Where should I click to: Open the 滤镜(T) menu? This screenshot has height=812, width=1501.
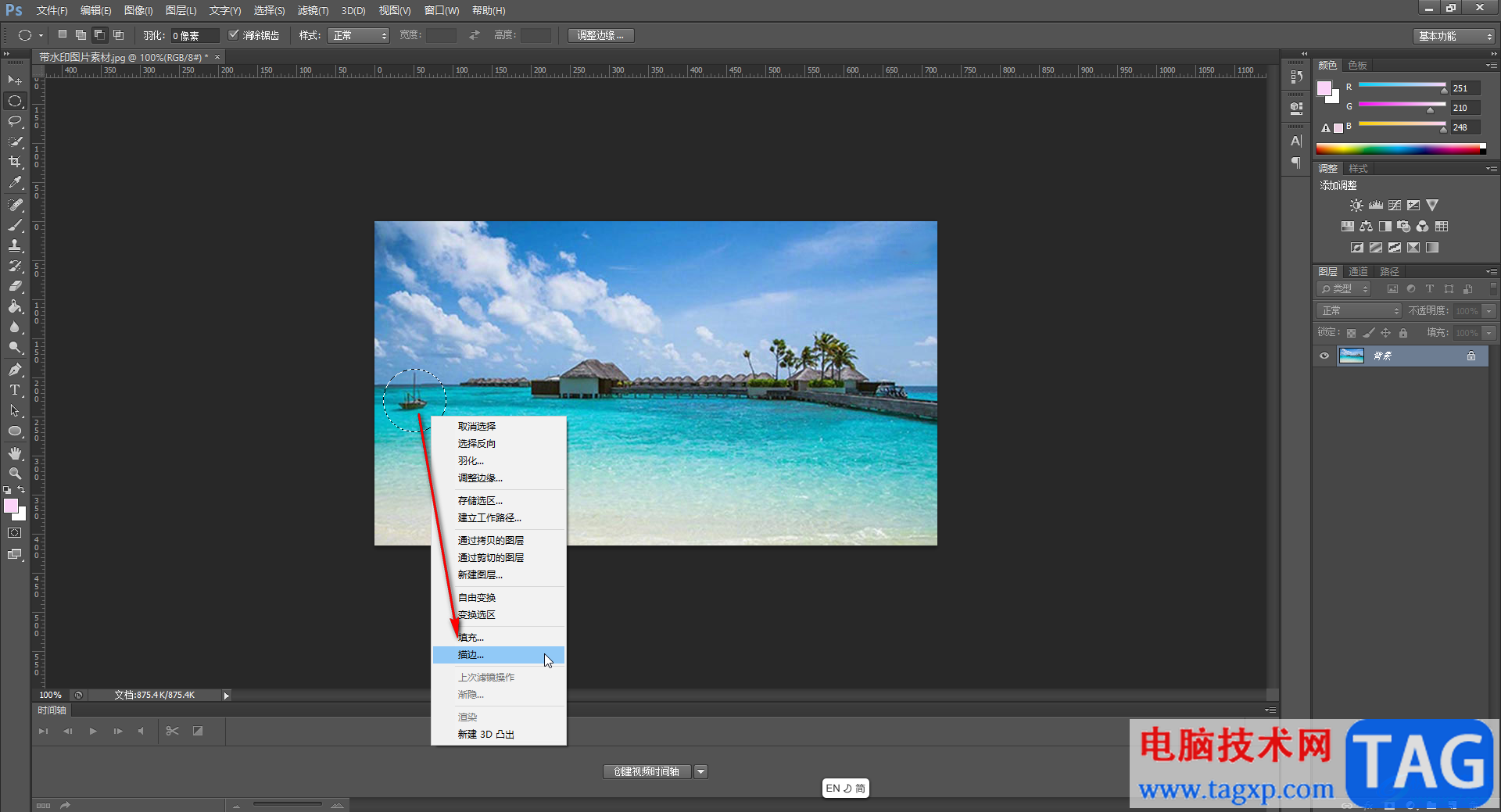click(313, 11)
